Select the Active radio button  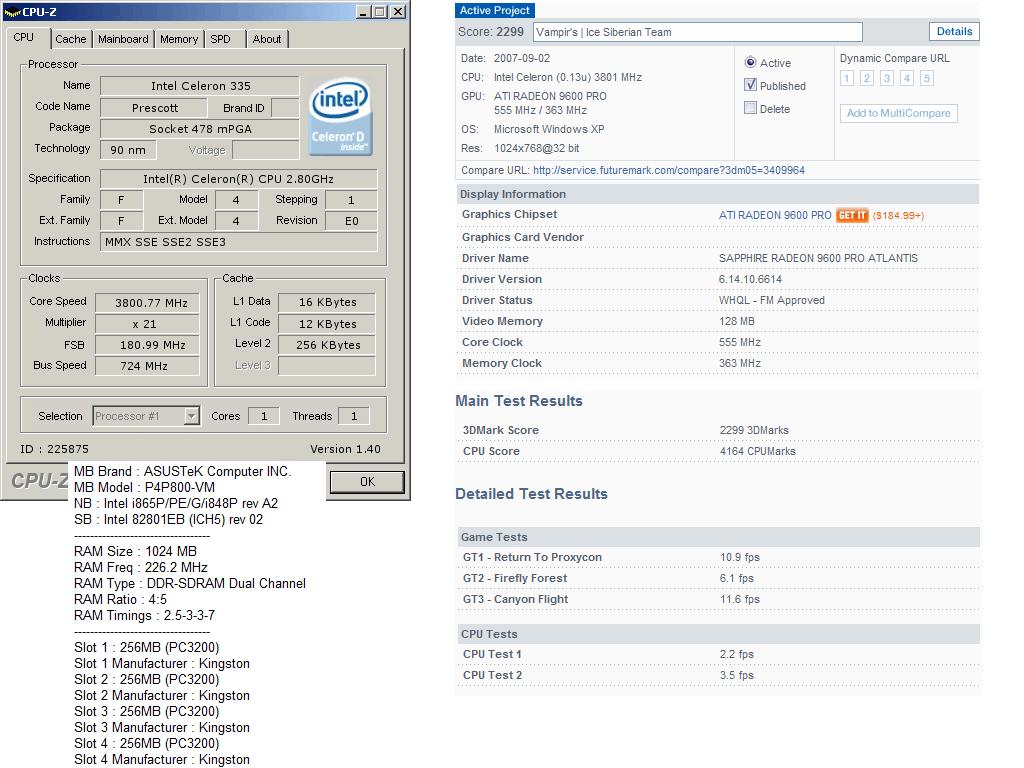(750, 63)
